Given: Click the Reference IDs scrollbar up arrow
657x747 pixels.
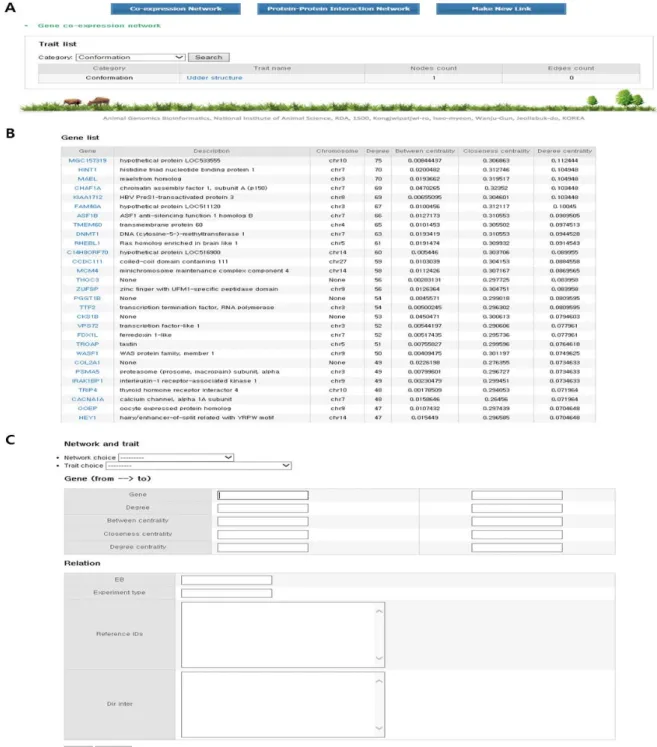Looking at the screenshot, I should (379, 611).
